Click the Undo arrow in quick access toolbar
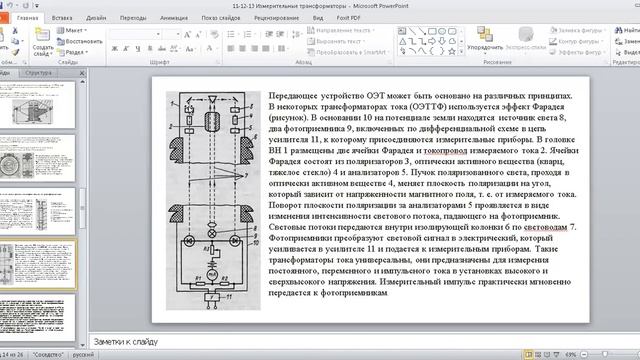 pos(10,6)
